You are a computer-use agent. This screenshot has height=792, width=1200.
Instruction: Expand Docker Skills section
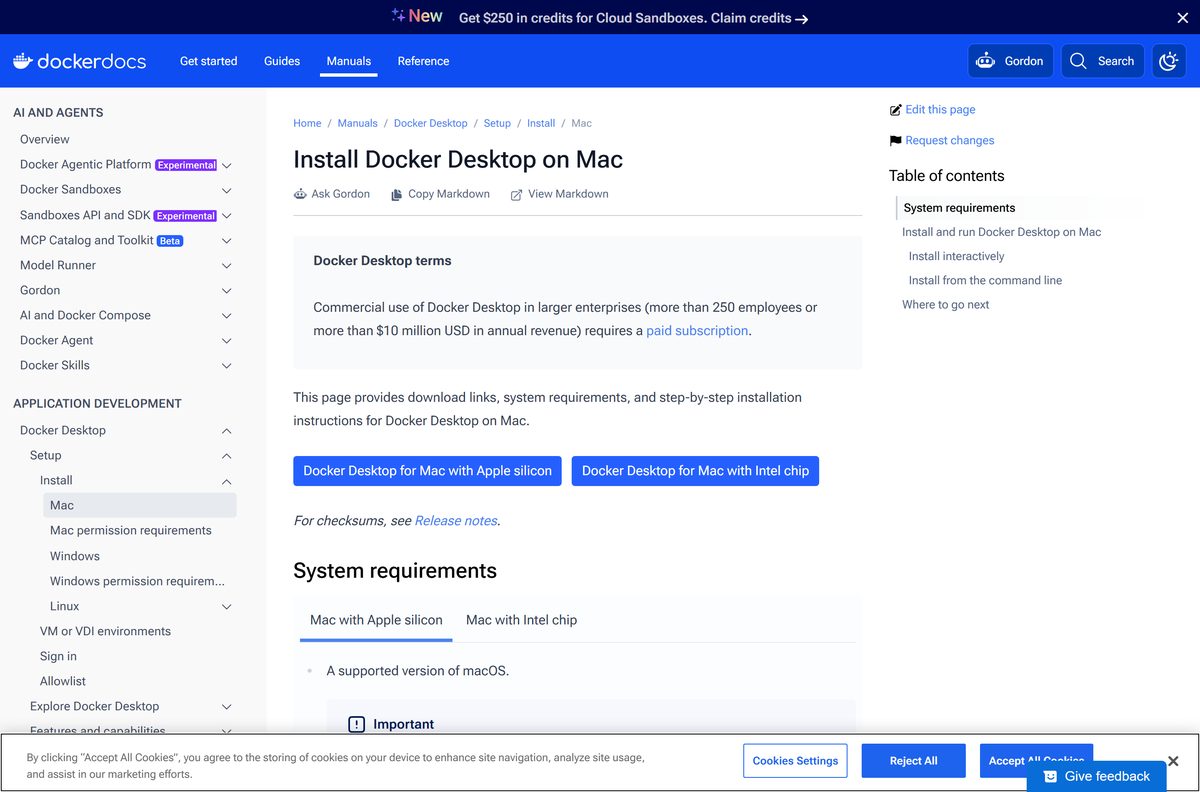pyautogui.click(x=227, y=366)
